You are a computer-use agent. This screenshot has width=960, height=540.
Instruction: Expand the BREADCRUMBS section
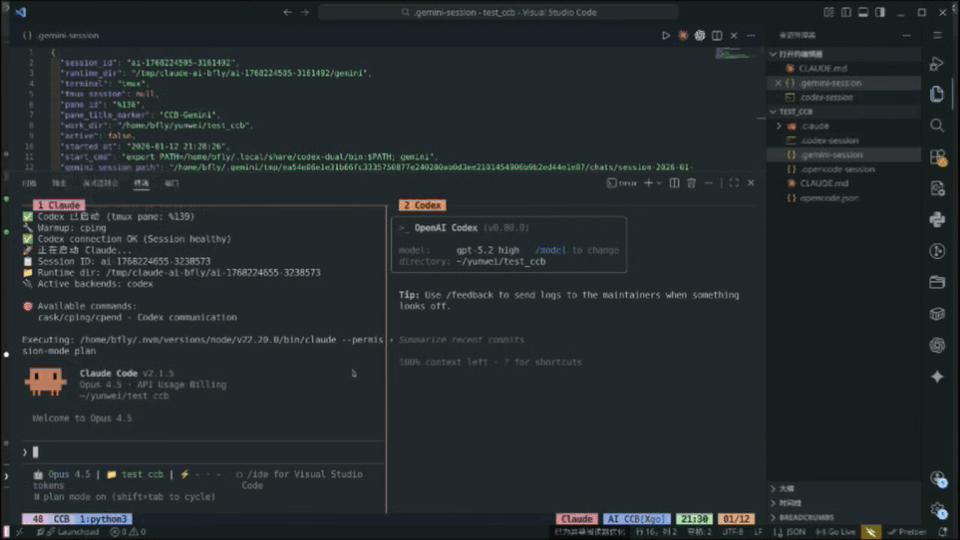click(845, 517)
